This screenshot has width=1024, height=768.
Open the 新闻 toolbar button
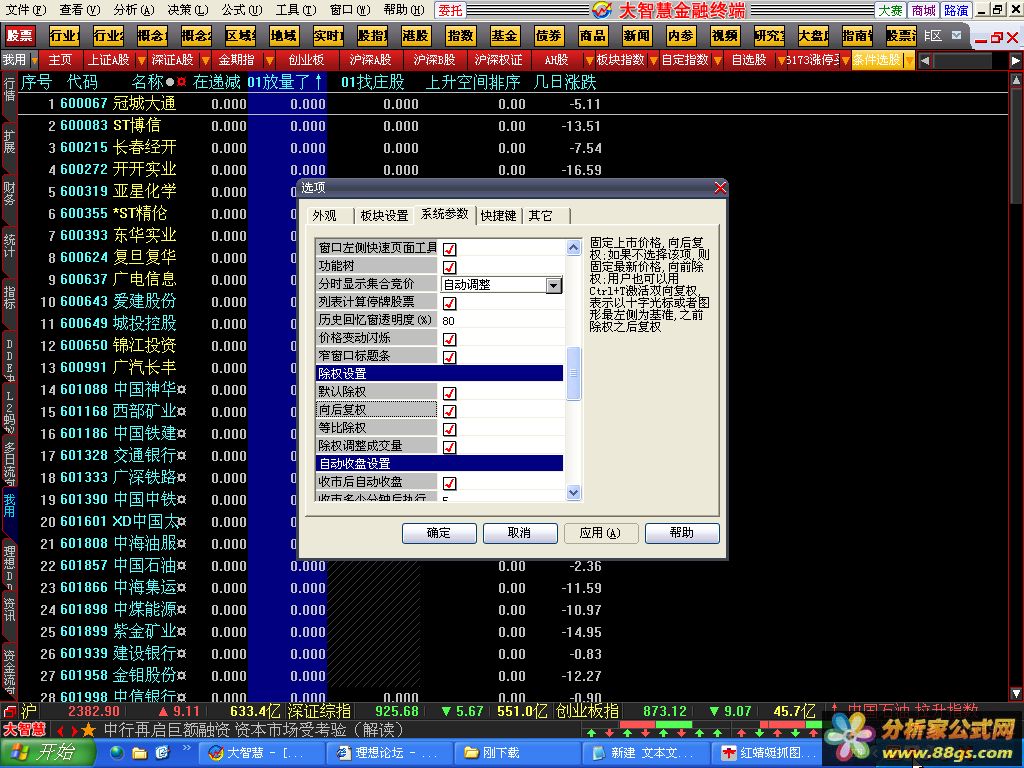(637, 36)
